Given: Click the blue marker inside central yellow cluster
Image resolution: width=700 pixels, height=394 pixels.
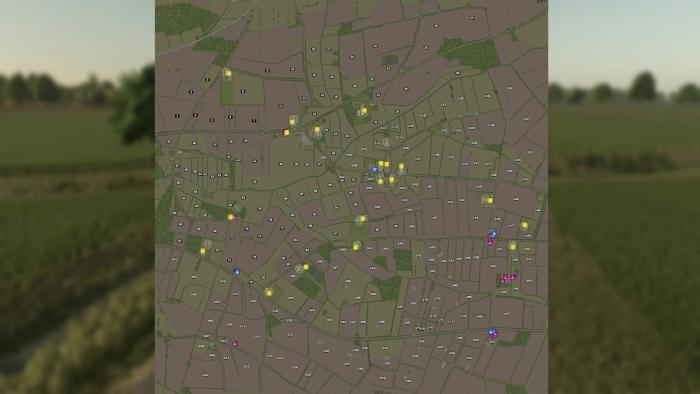Looking at the screenshot, I should pos(375,170).
